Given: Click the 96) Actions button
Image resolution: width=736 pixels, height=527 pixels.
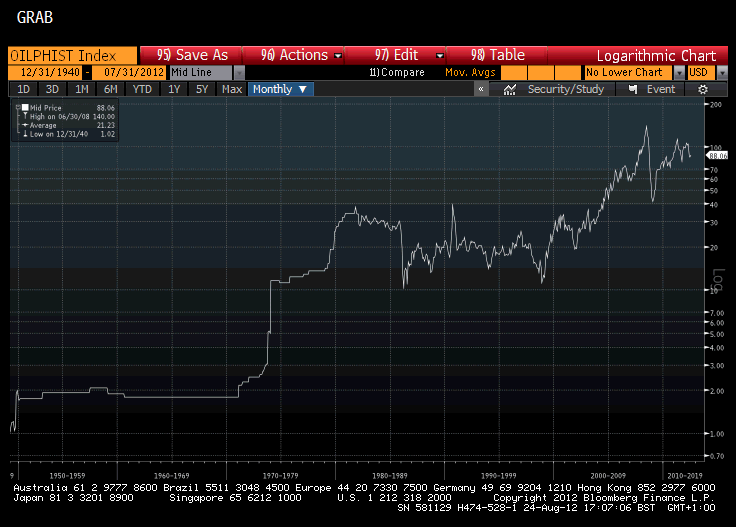Looking at the screenshot, I should point(294,55).
